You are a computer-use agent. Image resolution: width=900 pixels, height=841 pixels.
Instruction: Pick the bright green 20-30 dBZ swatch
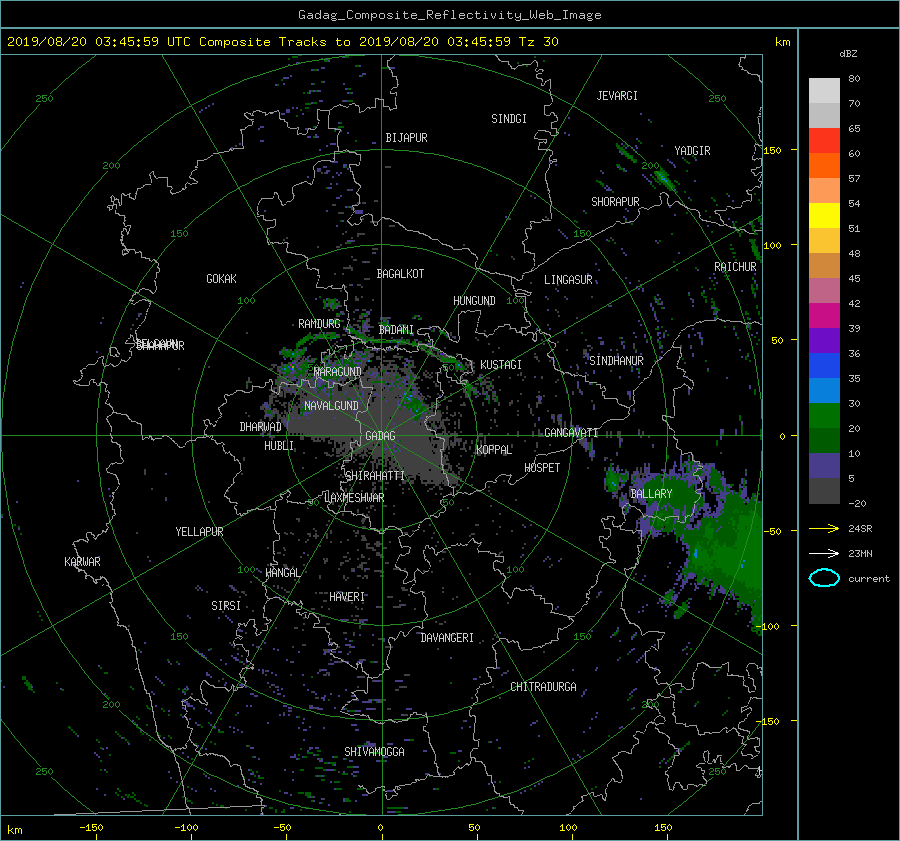[824, 415]
